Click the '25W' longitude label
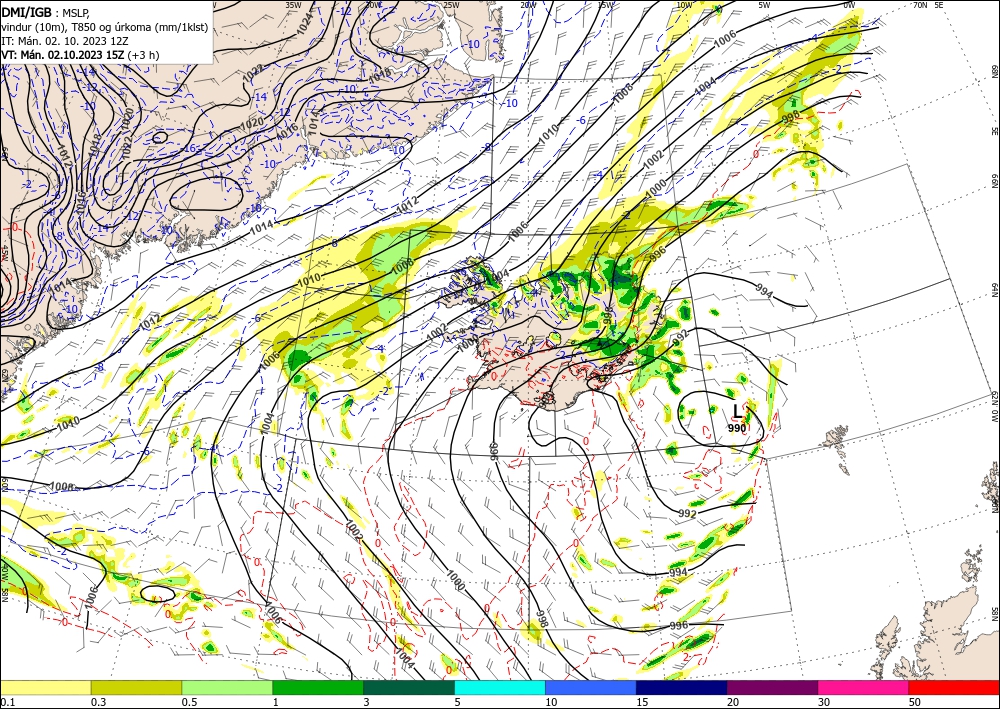1000x709 pixels. (x=451, y=5)
